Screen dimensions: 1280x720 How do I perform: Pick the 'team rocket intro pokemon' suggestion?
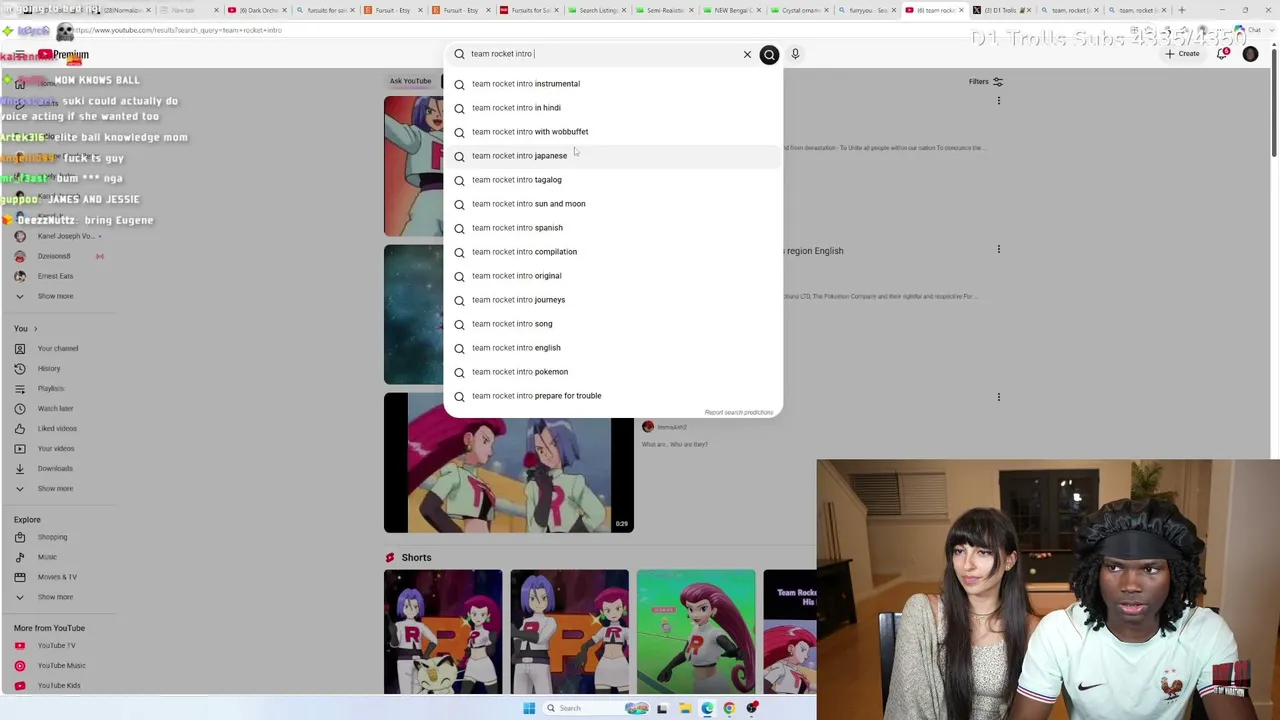point(613,372)
